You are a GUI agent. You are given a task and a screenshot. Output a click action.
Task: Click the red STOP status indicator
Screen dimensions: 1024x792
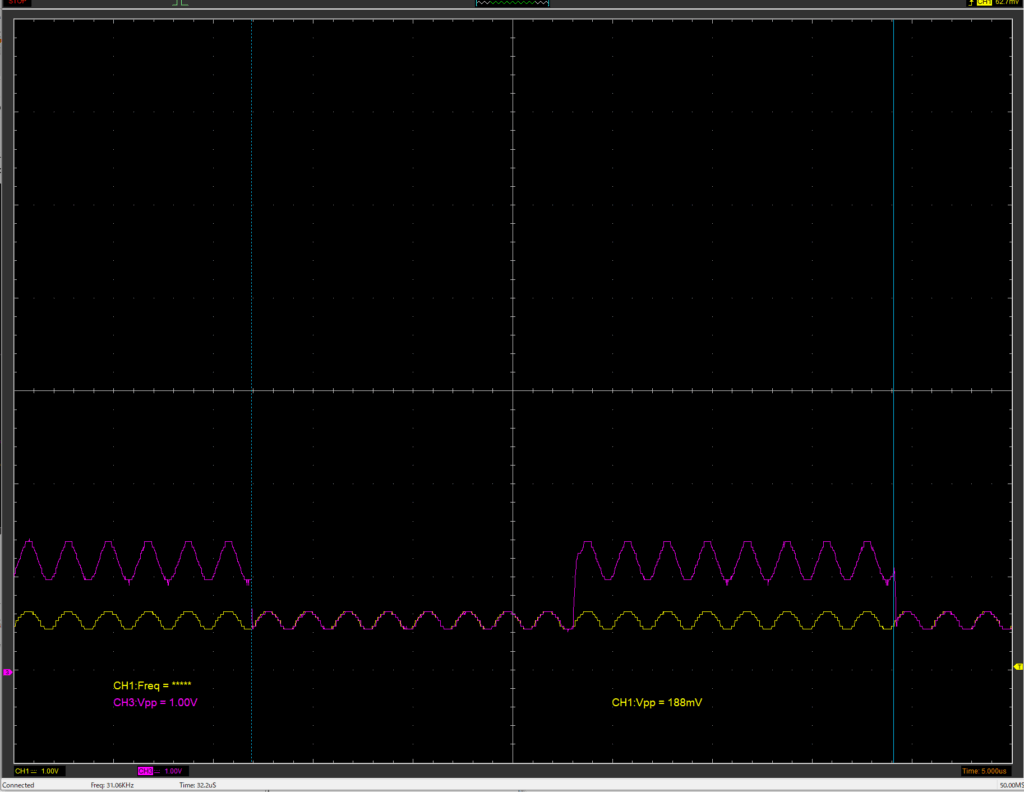pos(17,3)
